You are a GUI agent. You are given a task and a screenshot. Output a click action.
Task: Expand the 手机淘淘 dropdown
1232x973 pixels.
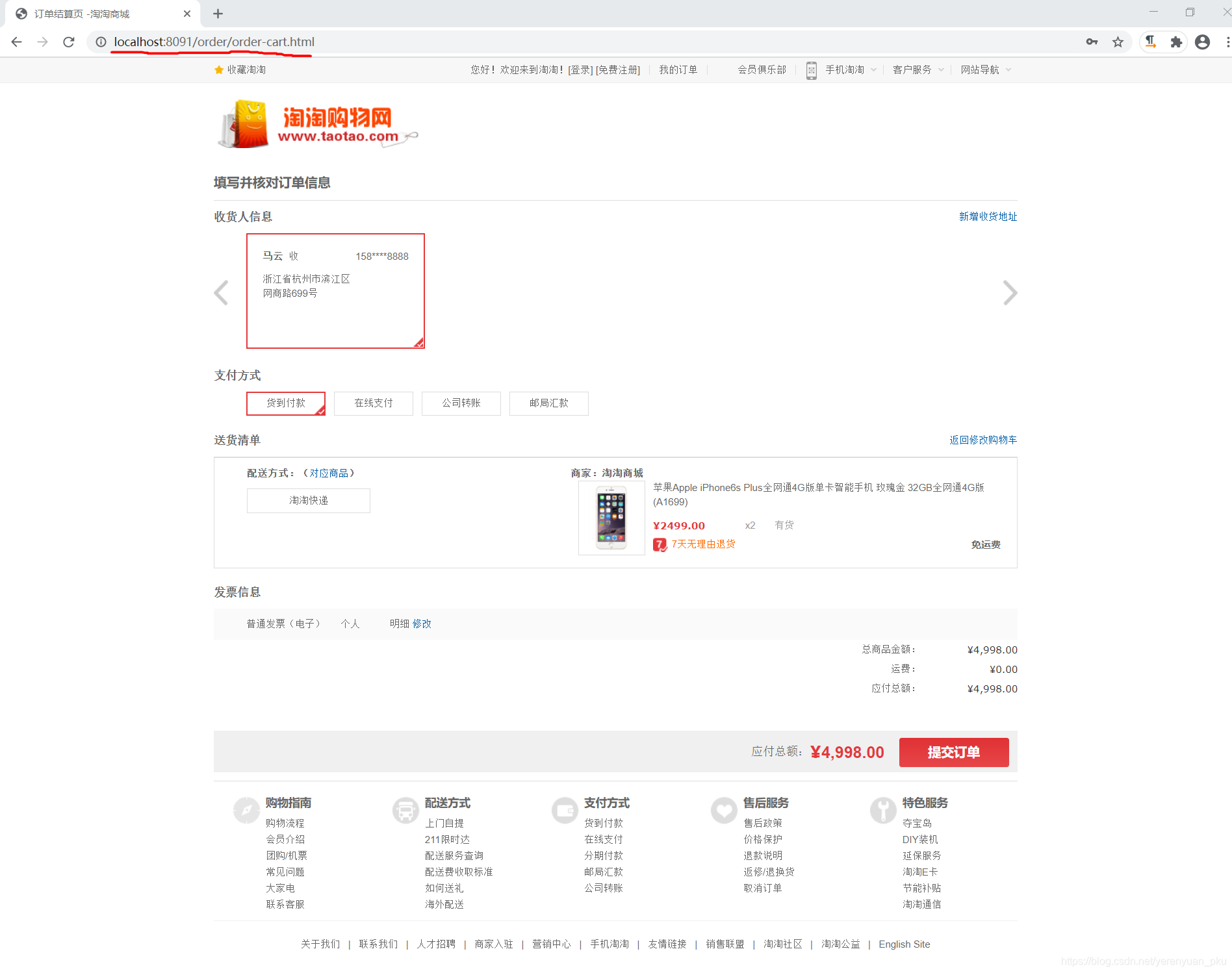(x=873, y=70)
